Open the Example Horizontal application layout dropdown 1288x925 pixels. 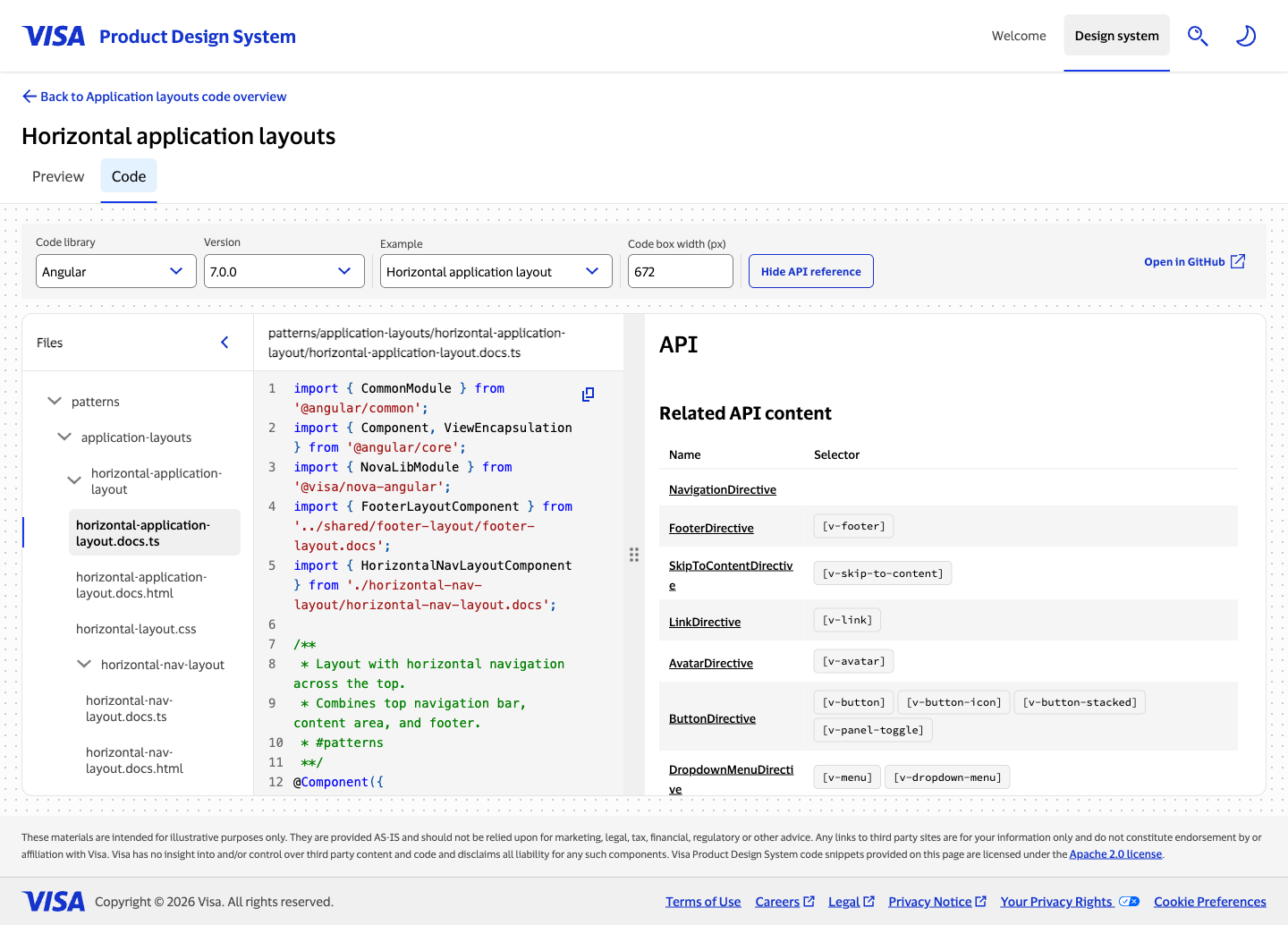tap(496, 271)
